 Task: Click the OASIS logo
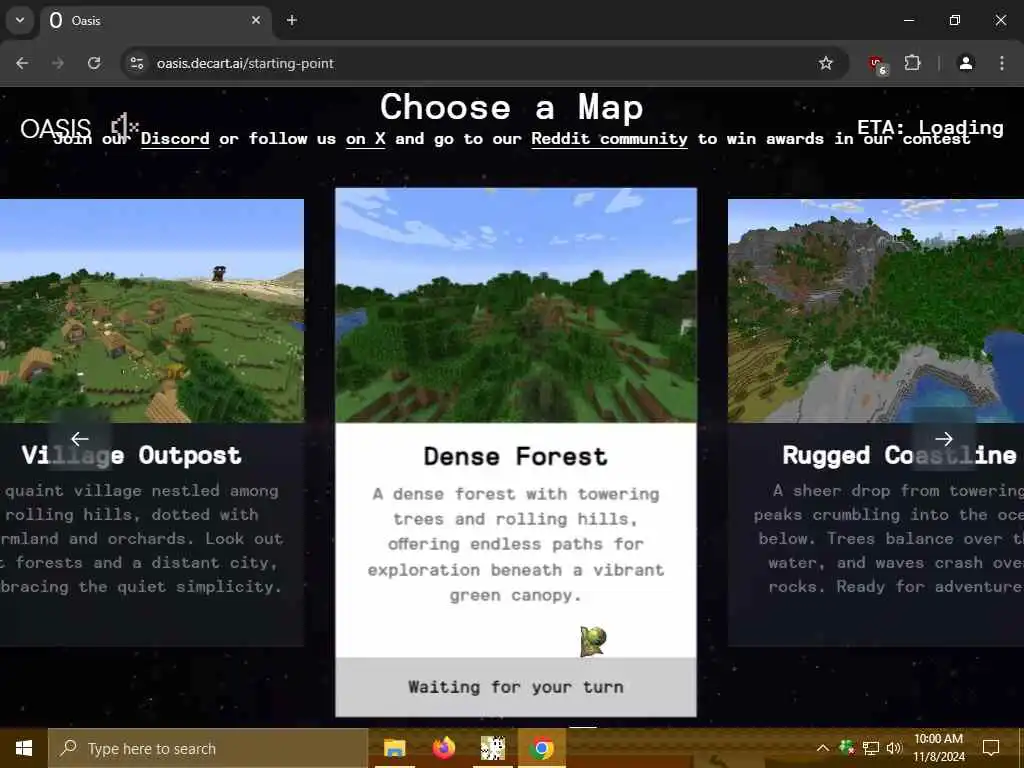click(x=56, y=128)
